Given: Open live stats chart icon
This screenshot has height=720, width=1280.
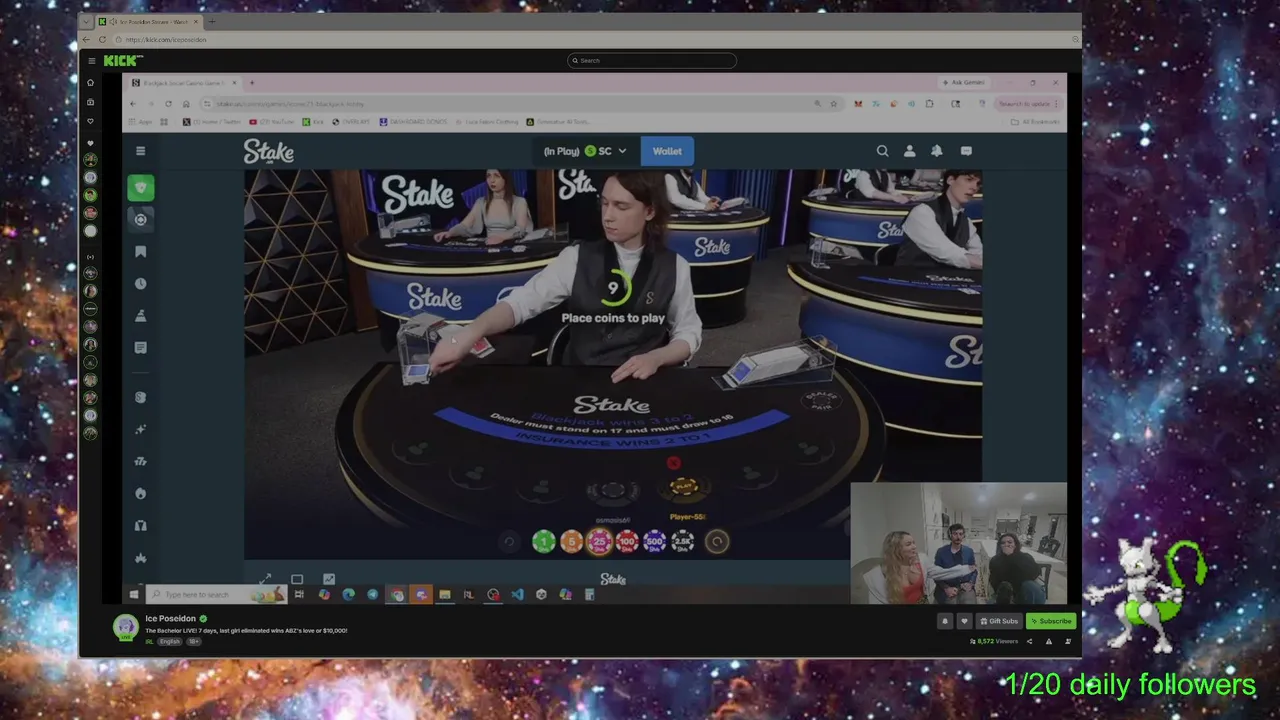Looking at the screenshot, I should (x=329, y=579).
